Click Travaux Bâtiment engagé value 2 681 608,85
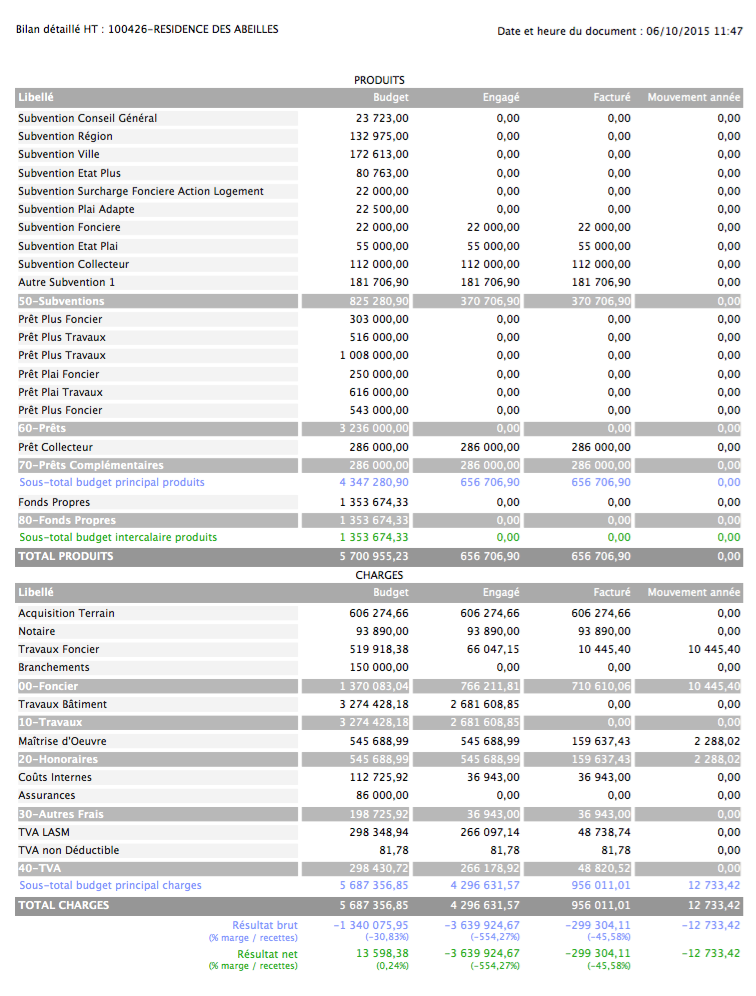Image resolution: width=756 pixels, height=996 pixels. (x=485, y=704)
